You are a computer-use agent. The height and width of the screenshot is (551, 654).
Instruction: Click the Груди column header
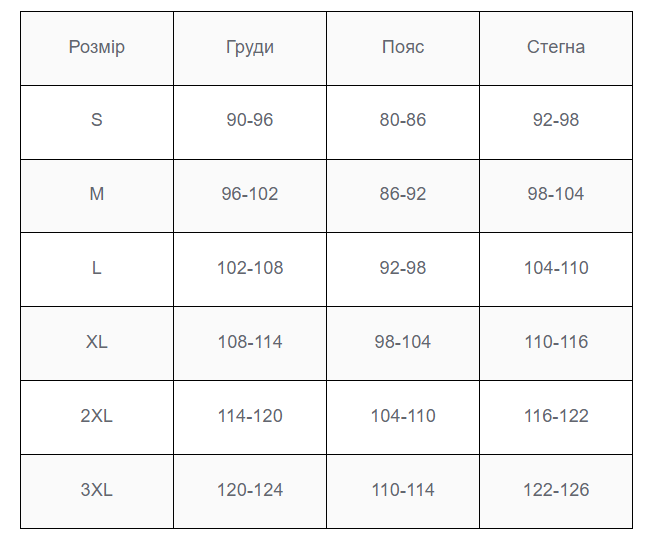click(x=250, y=48)
